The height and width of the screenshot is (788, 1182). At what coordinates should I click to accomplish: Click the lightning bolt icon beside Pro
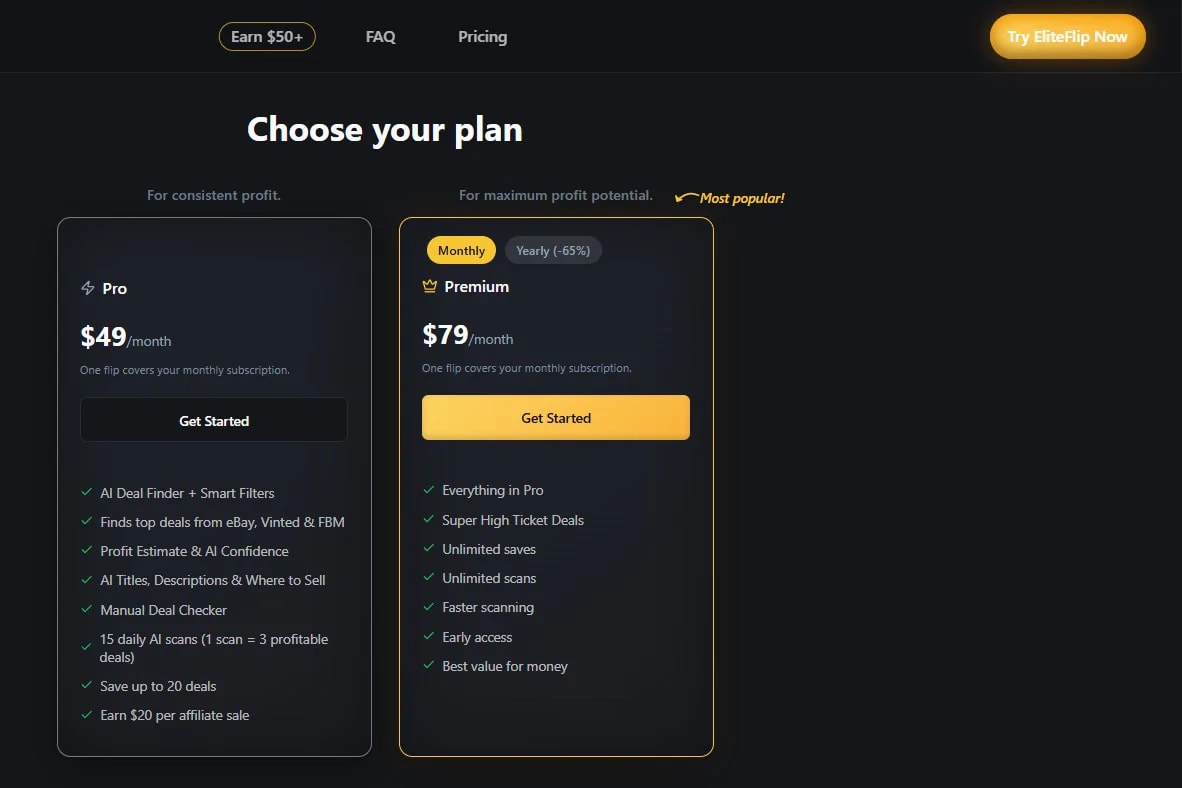87,288
